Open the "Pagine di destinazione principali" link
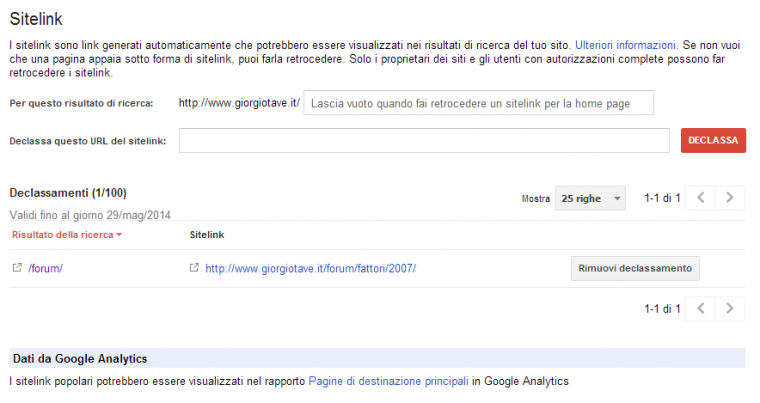 pos(388,381)
